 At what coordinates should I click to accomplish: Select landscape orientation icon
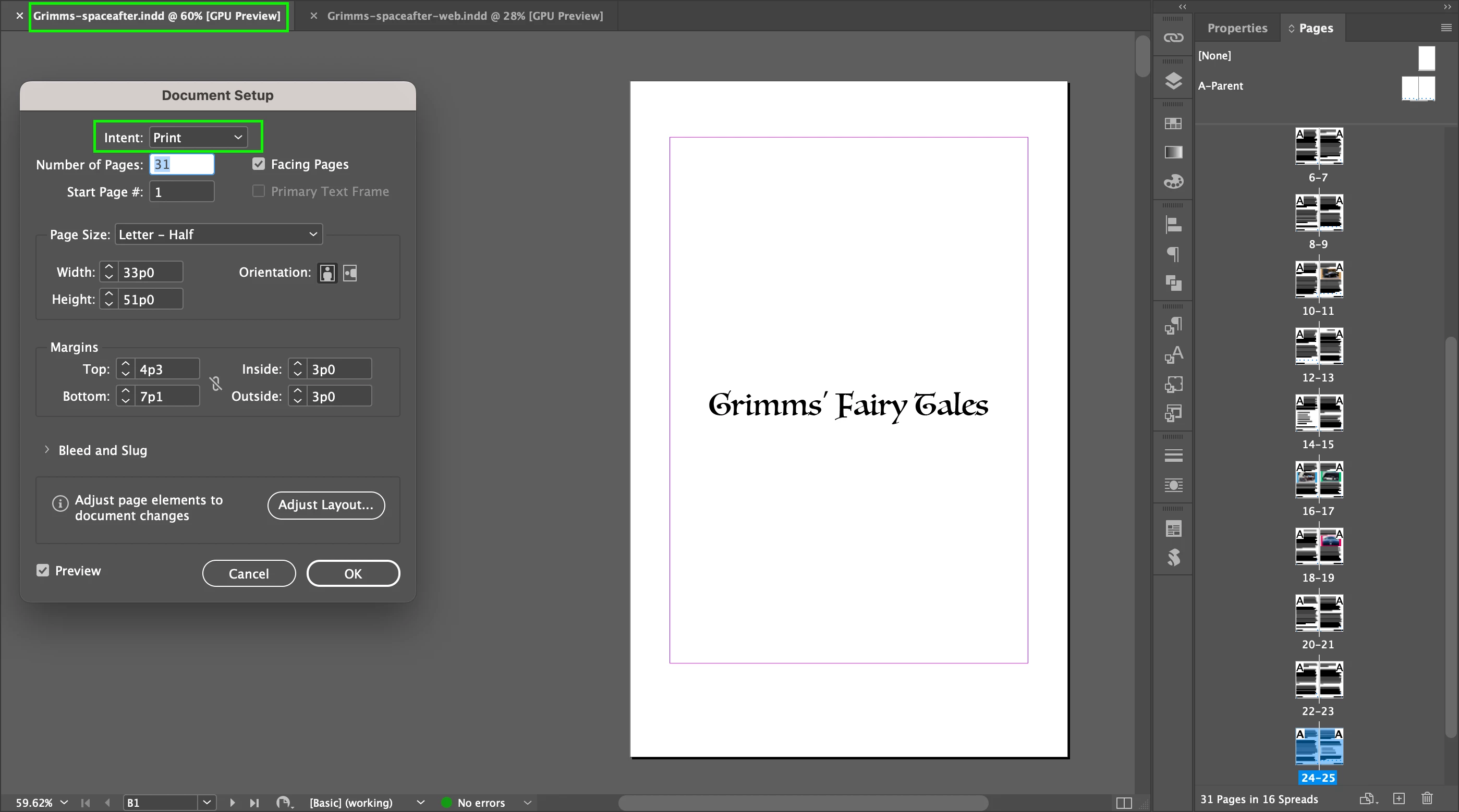pos(350,273)
